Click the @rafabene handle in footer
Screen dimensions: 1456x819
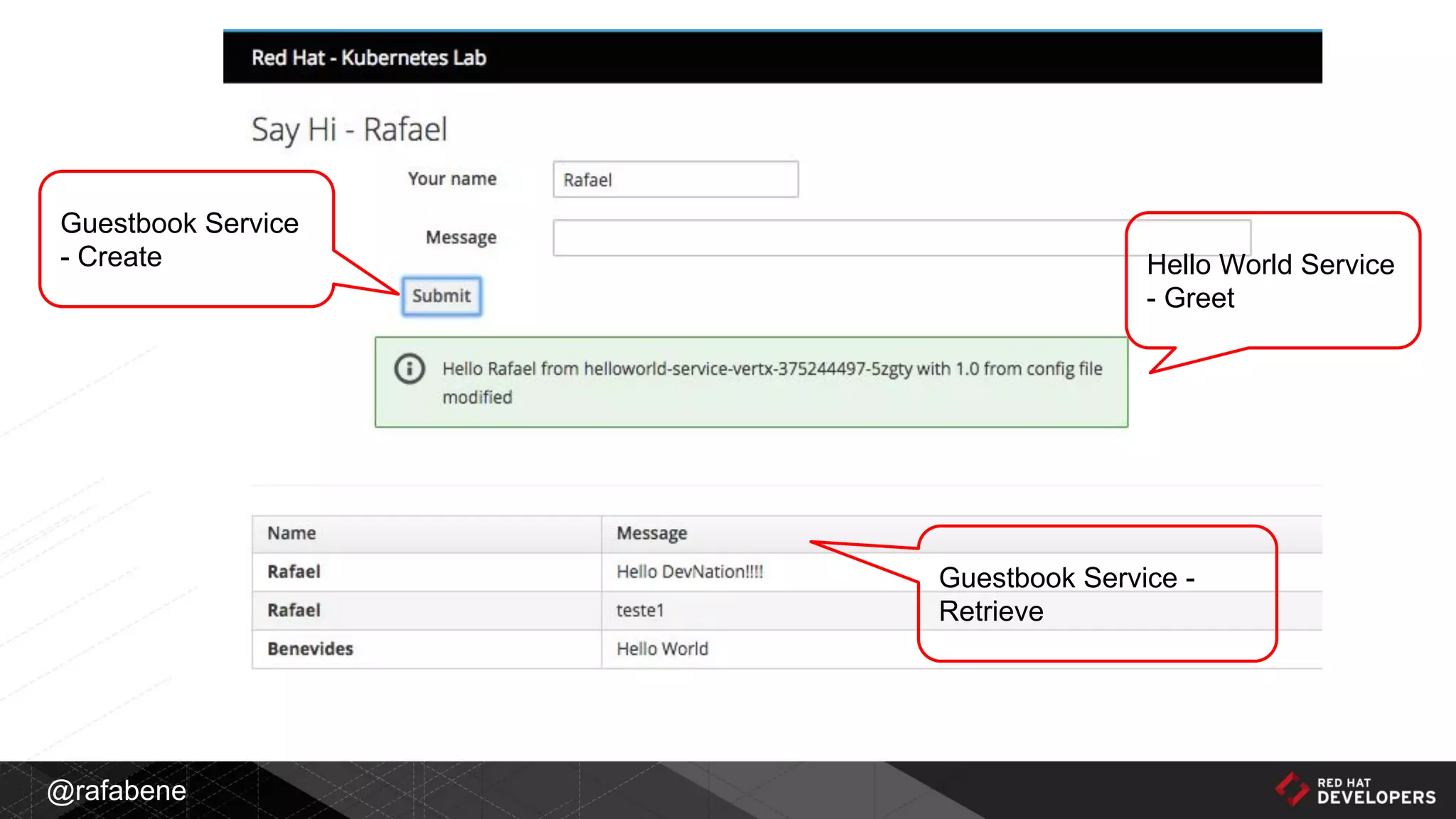pyautogui.click(x=116, y=791)
